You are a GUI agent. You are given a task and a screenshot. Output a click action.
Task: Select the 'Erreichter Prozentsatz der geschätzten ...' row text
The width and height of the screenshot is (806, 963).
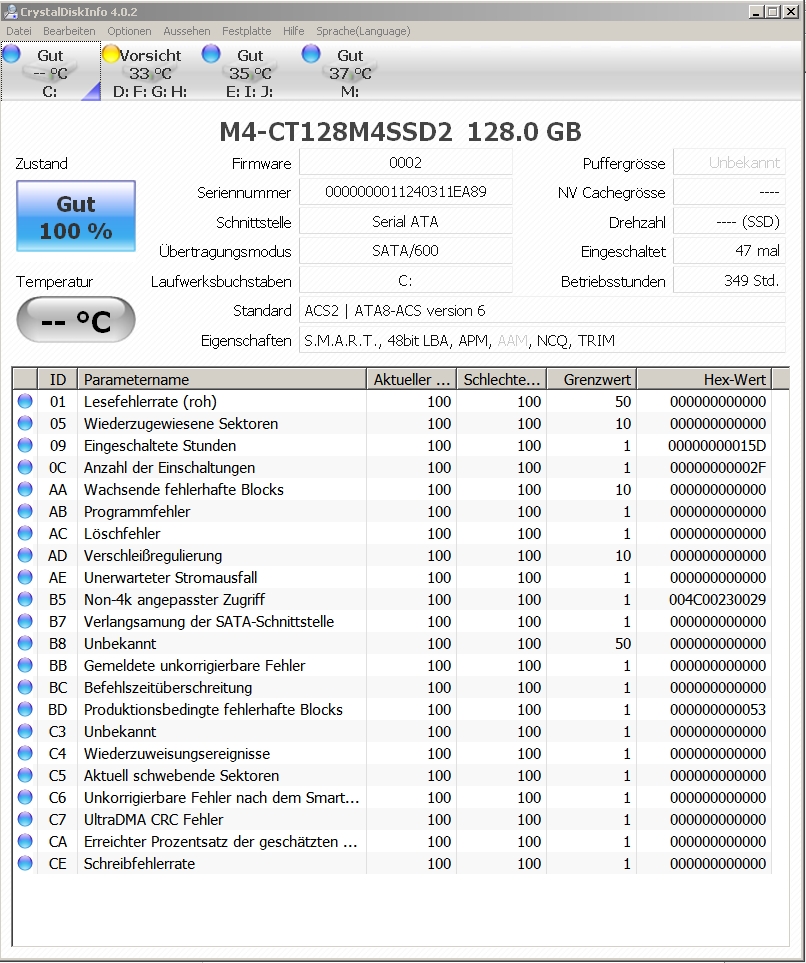coord(221,841)
